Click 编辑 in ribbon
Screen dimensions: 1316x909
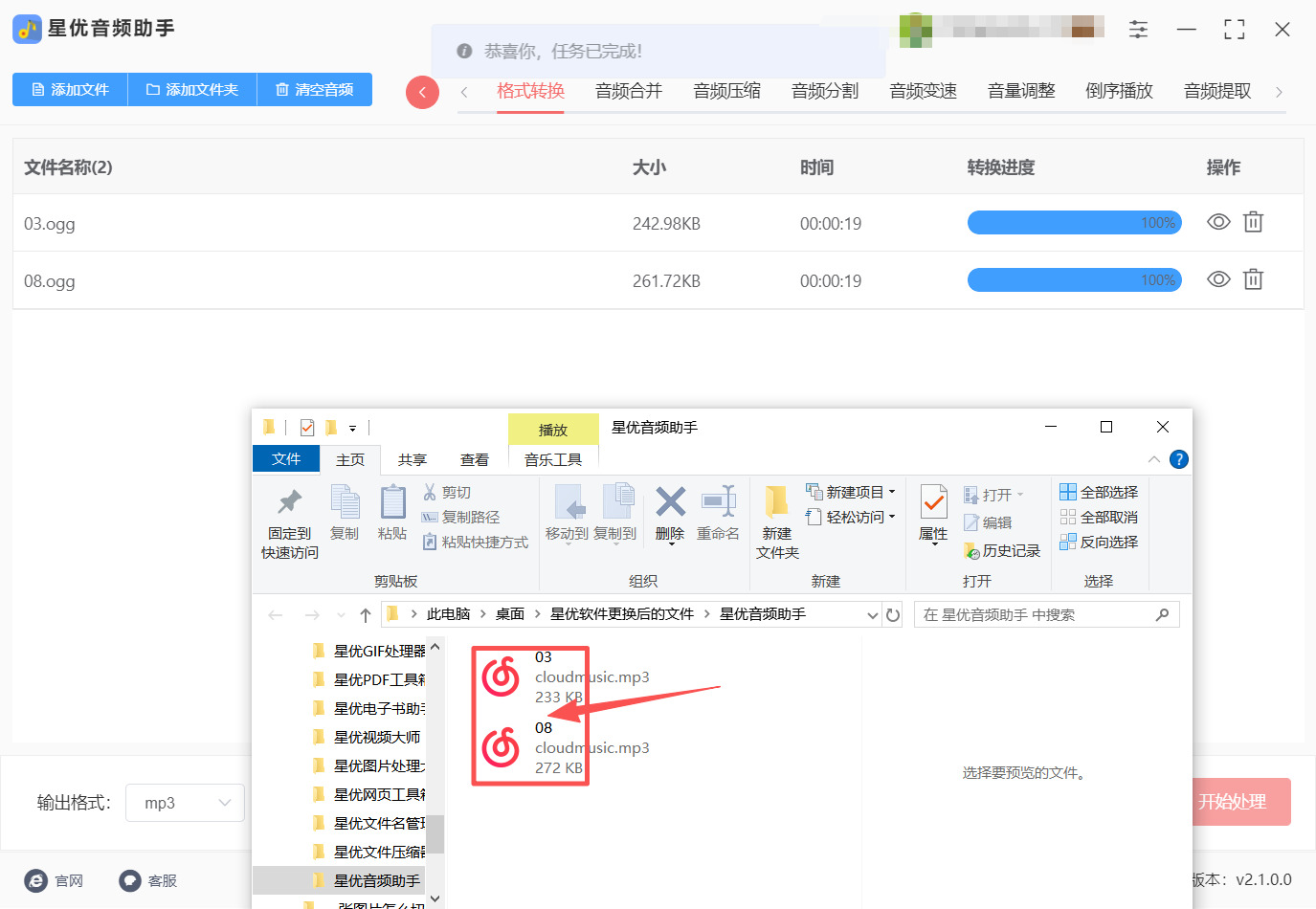point(988,522)
